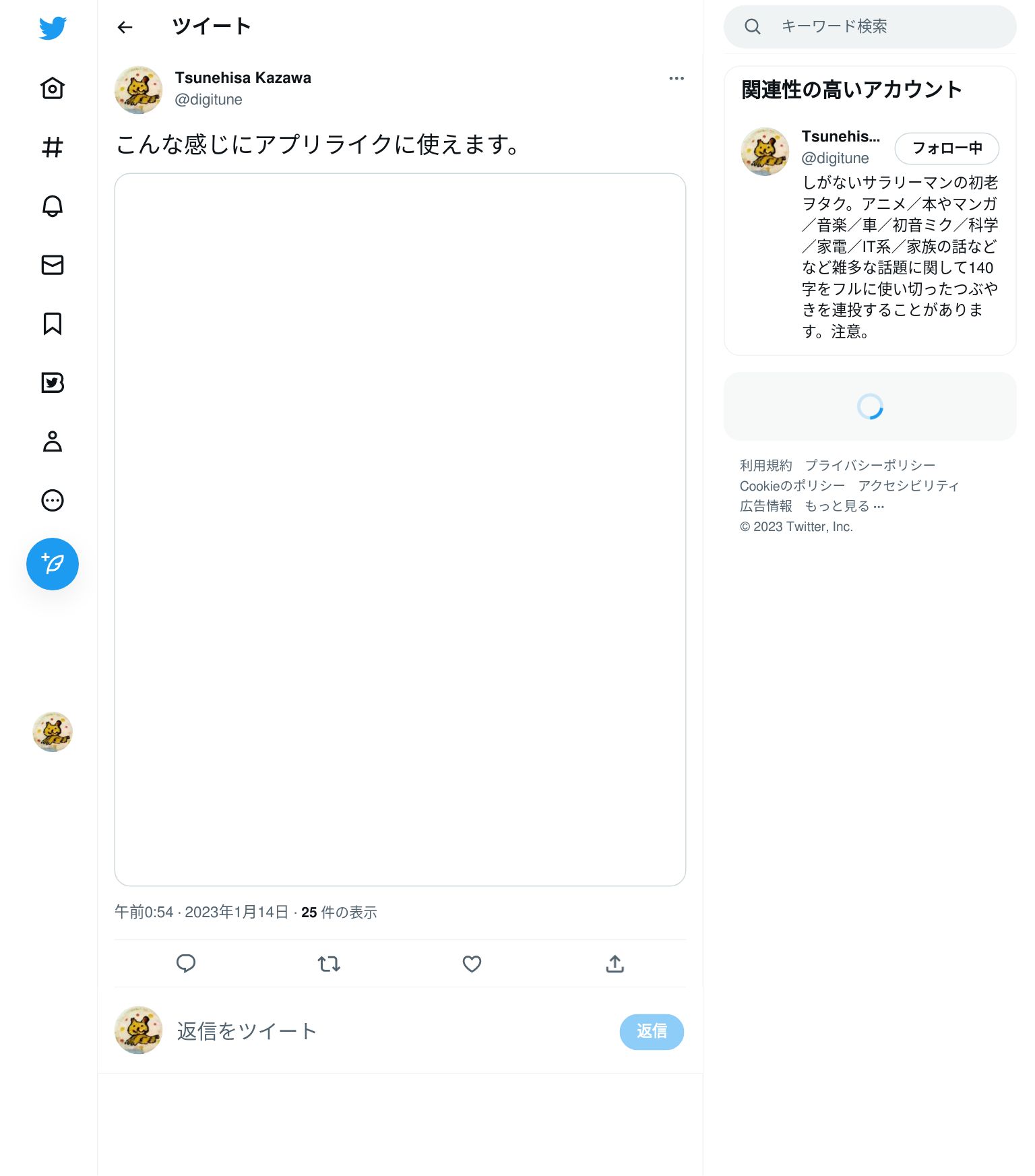
Task: Go to the Twitter home feed
Action: pos(53,88)
